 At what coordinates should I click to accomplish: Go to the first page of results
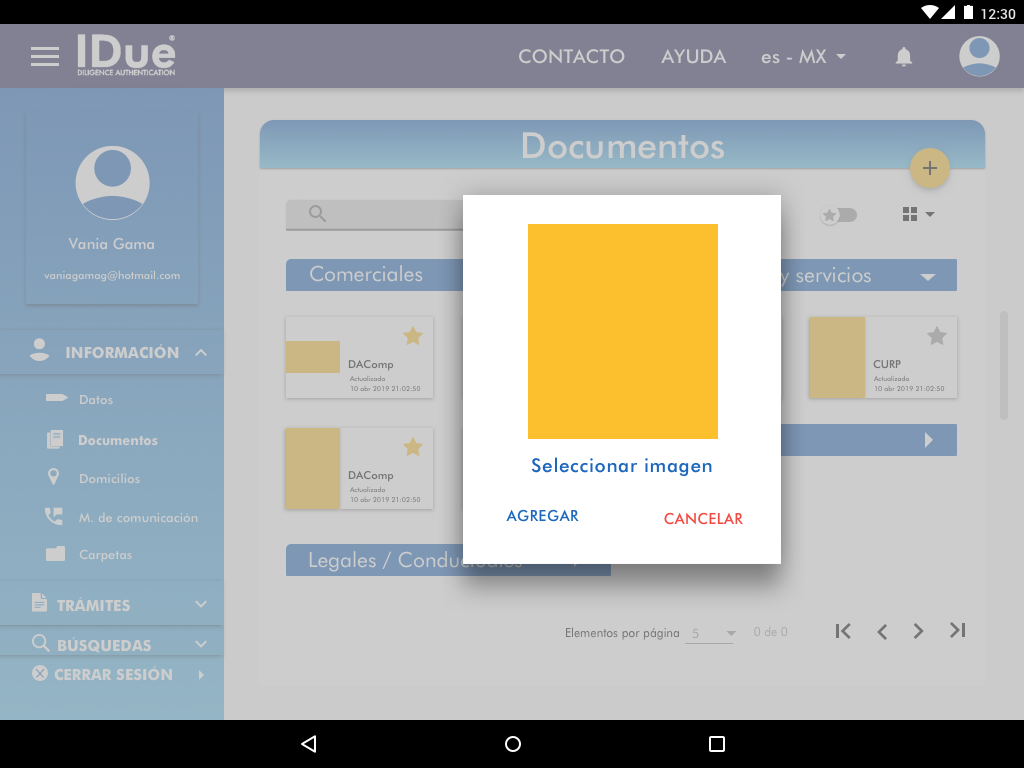click(843, 631)
